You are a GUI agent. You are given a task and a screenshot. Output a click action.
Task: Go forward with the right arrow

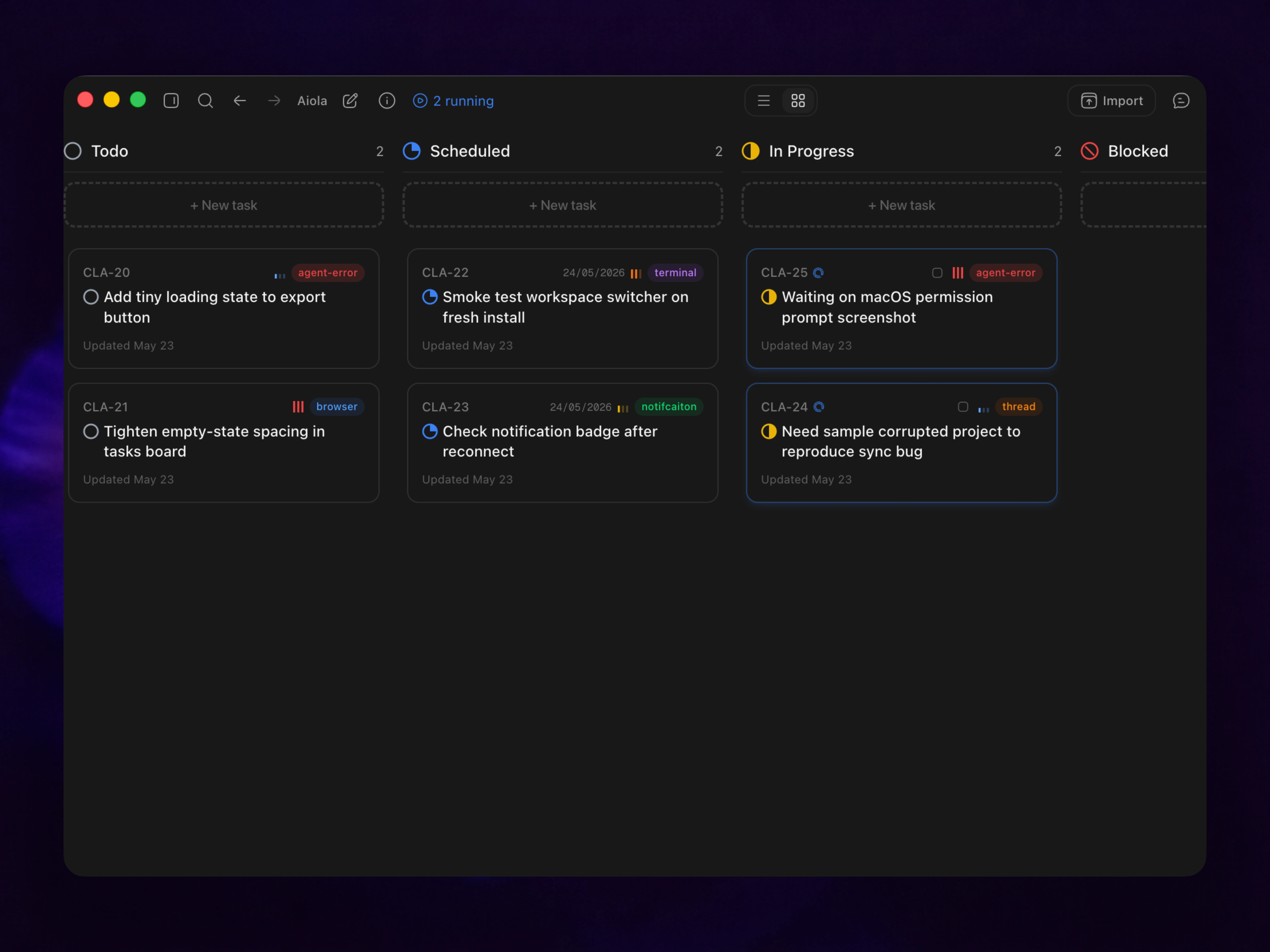click(275, 101)
